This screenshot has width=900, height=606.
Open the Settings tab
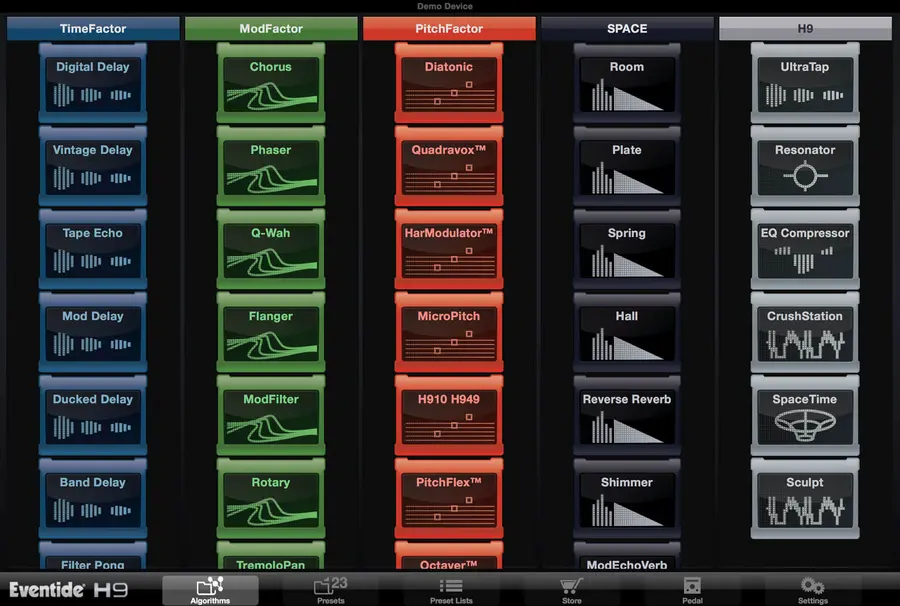coord(813,590)
